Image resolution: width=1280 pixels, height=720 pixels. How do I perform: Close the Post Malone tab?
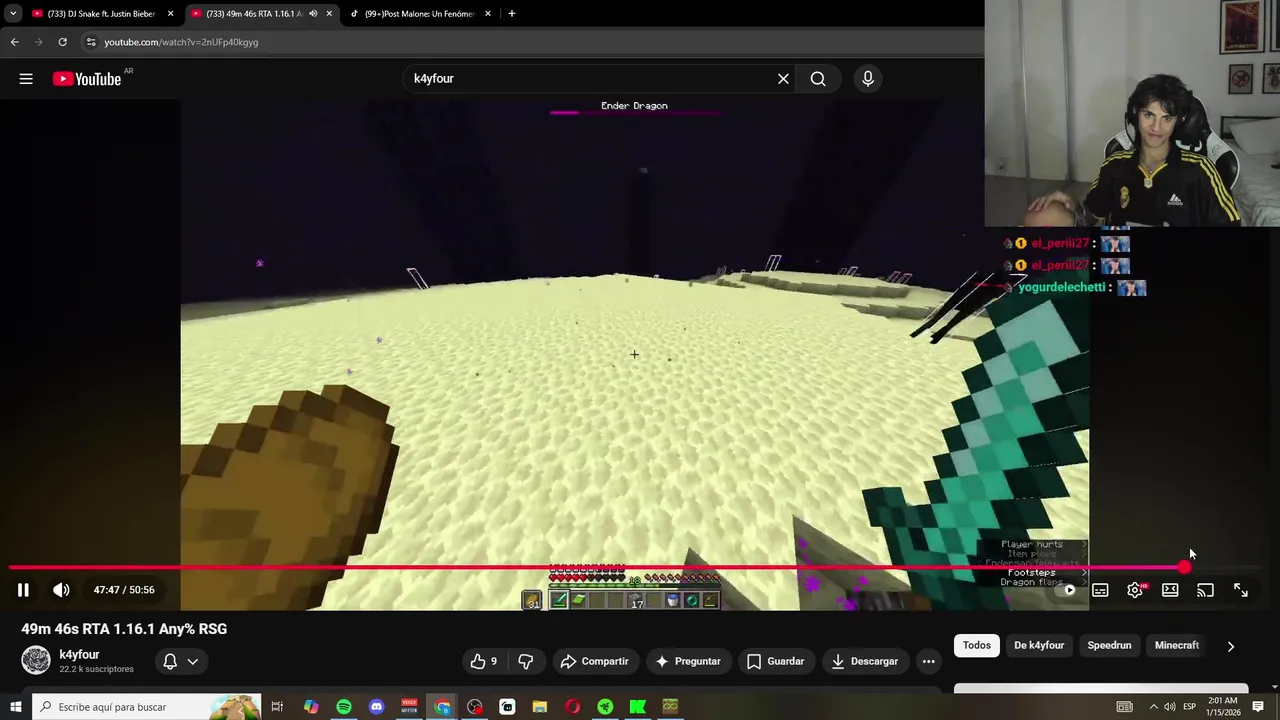coord(488,14)
